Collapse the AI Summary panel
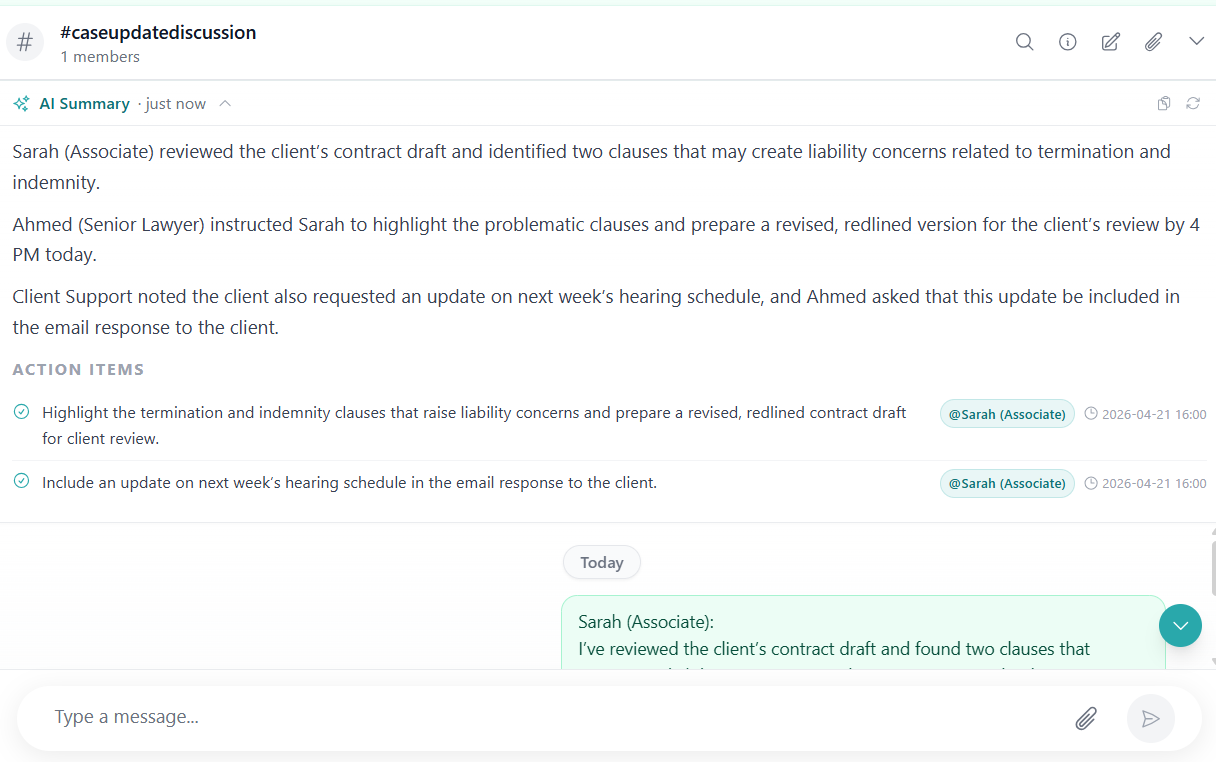 point(226,104)
